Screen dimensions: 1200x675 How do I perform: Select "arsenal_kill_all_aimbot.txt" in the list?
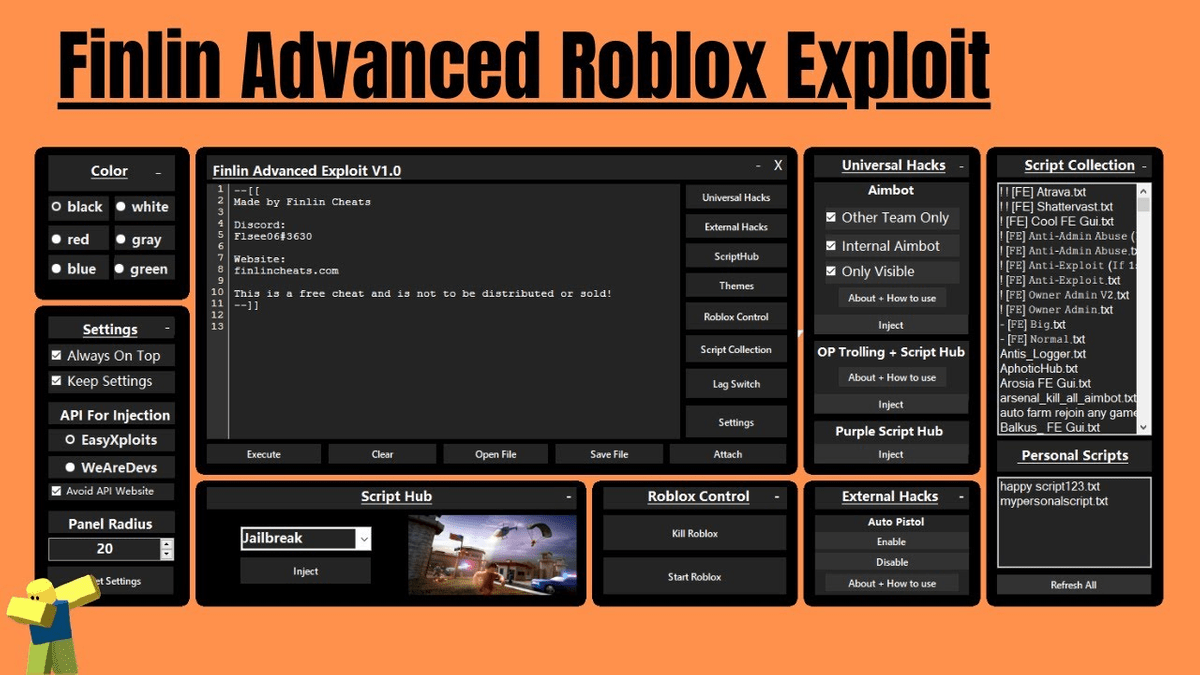pyautogui.click(x=1067, y=398)
